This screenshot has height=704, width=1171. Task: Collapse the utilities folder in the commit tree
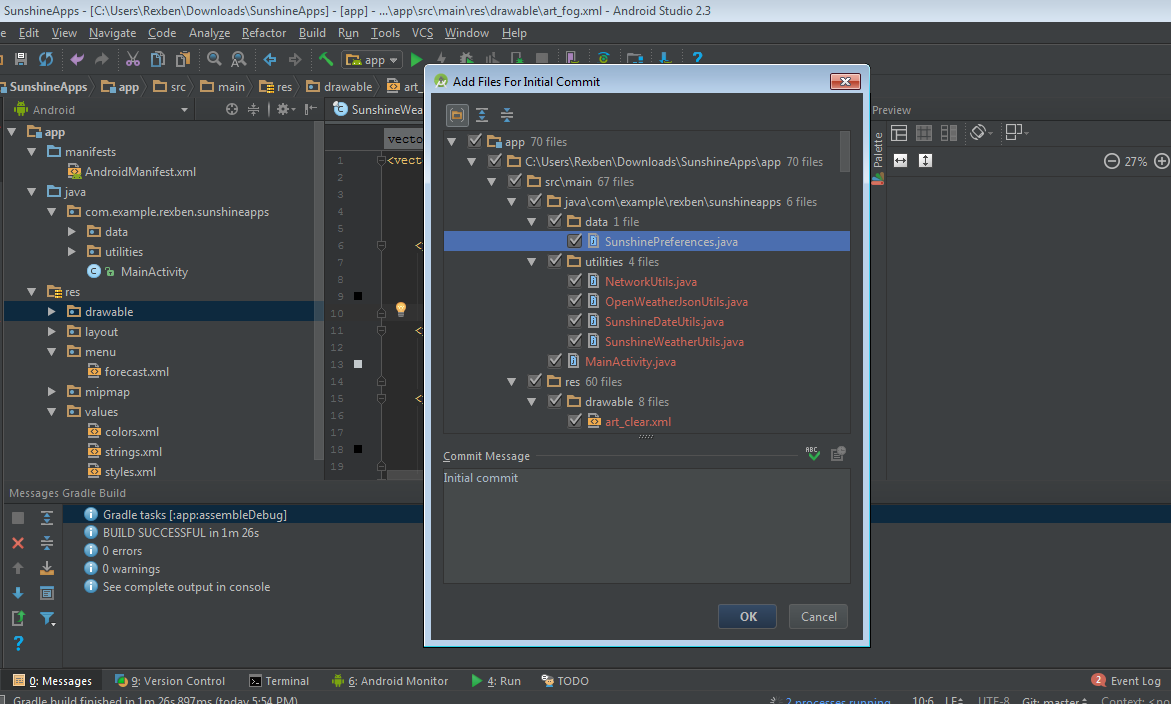click(531, 261)
